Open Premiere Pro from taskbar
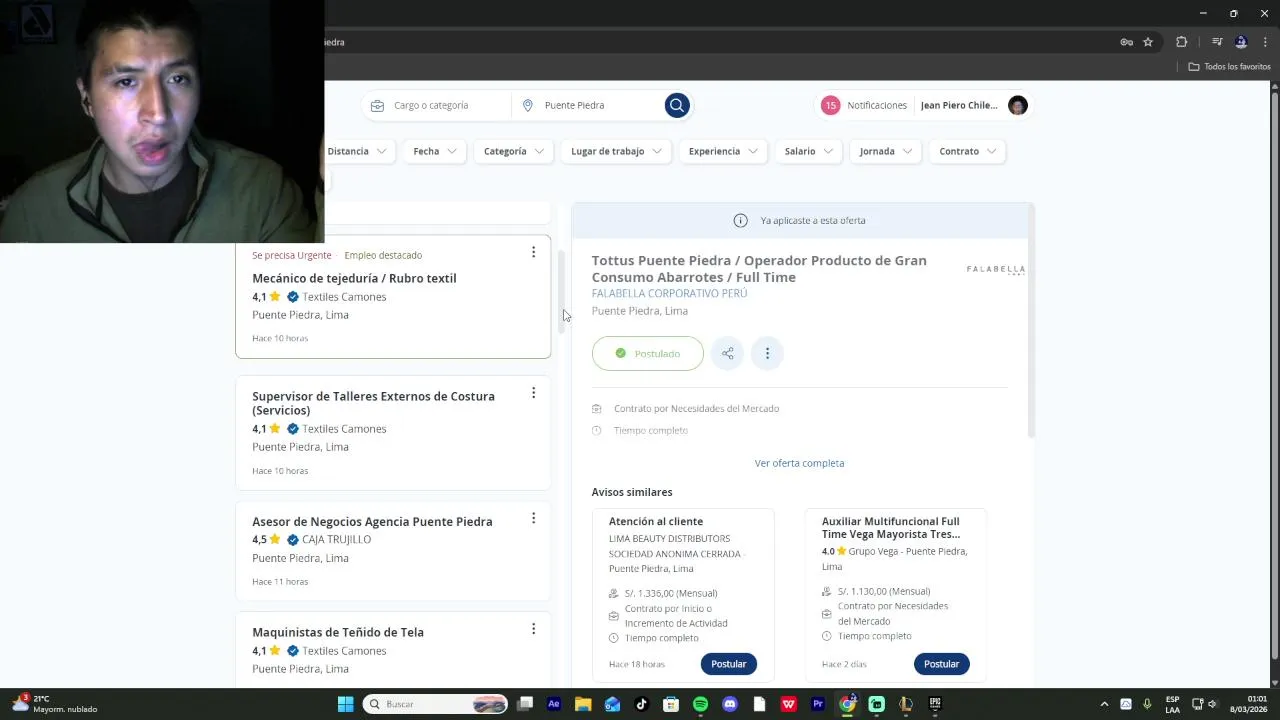 click(818, 704)
